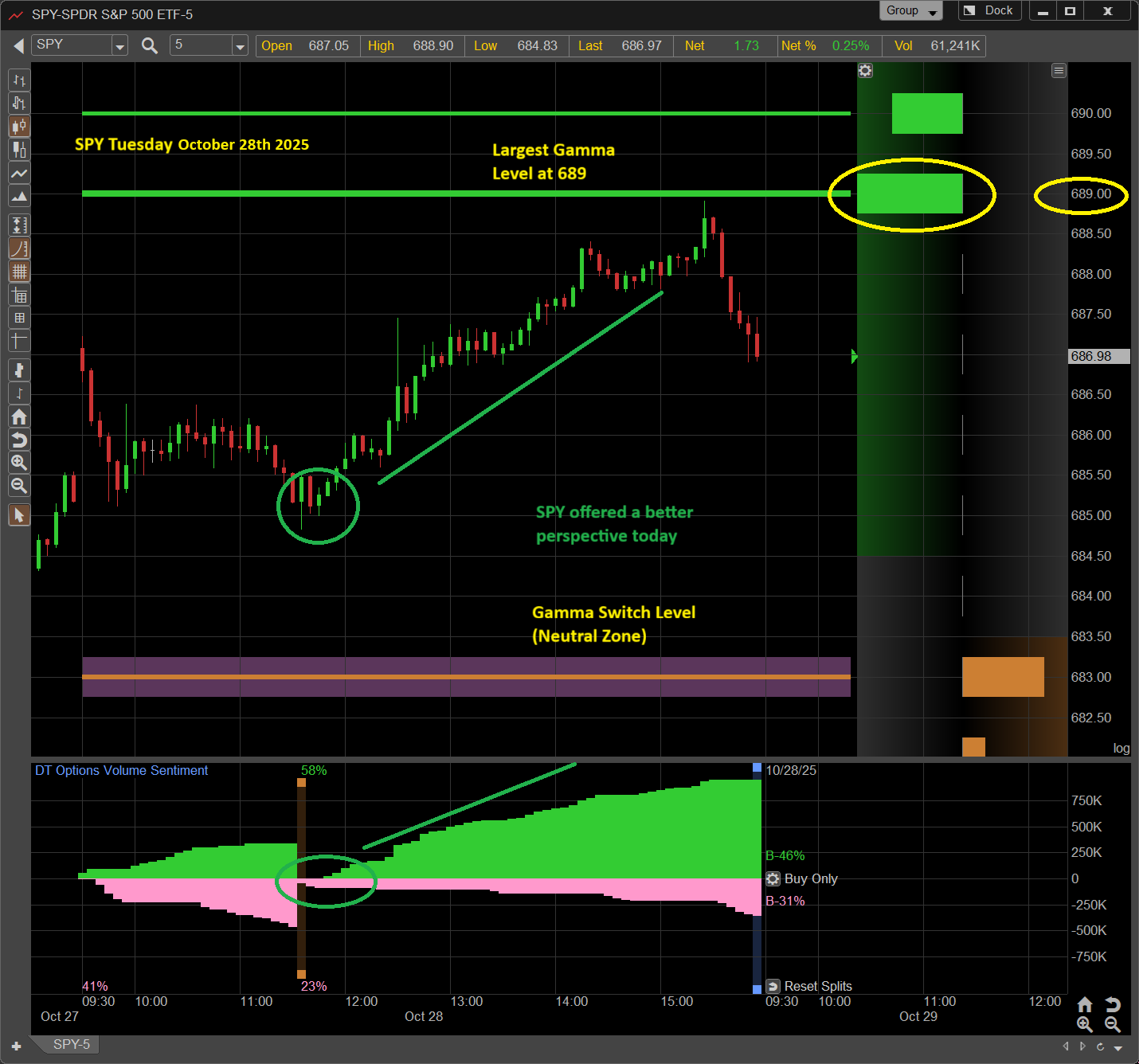Click the left toolbar home icon
This screenshot has width=1139, height=1064.
coord(19,417)
